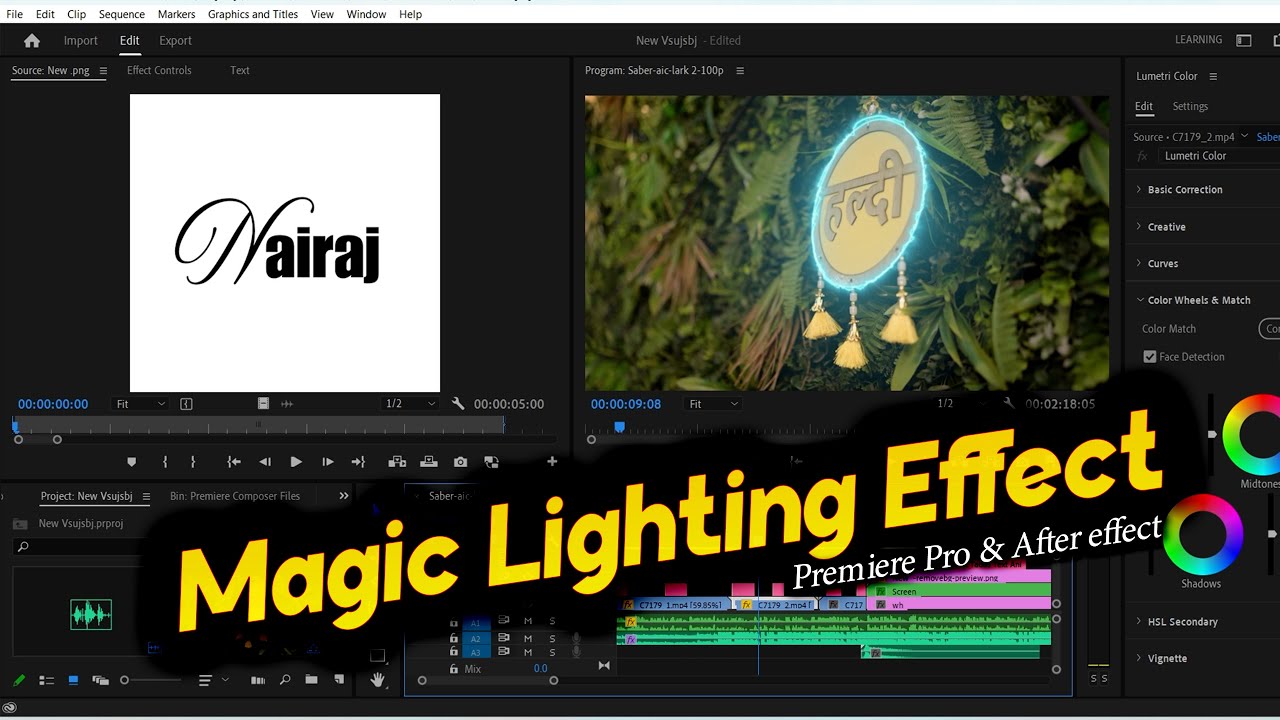Click the Overwrite edit button
The width and height of the screenshot is (1280, 720).
click(429, 462)
